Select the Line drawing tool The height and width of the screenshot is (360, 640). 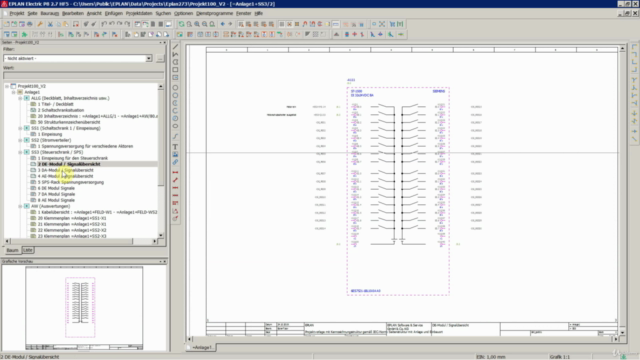176,47
